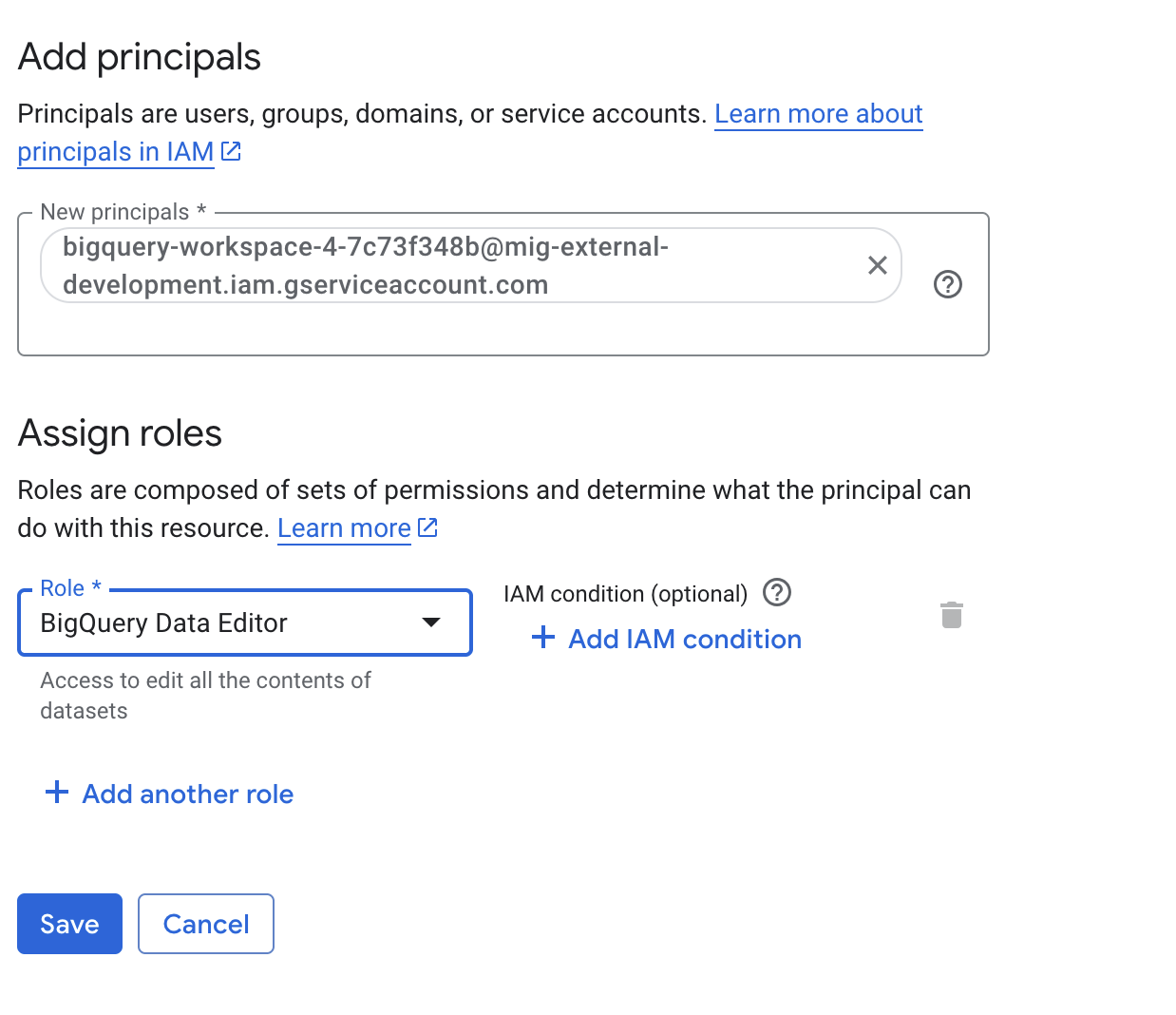Screen dimensions: 1176x1015
Task: Open the New principals help icon
Action: [947, 284]
